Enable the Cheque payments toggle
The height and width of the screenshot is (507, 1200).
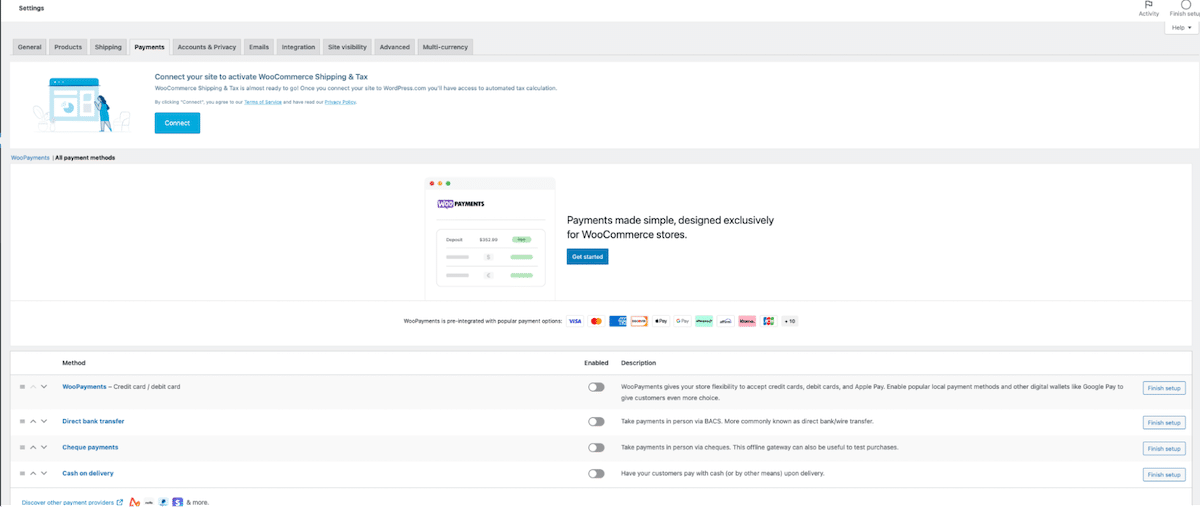pyautogui.click(x=596, y=447)
